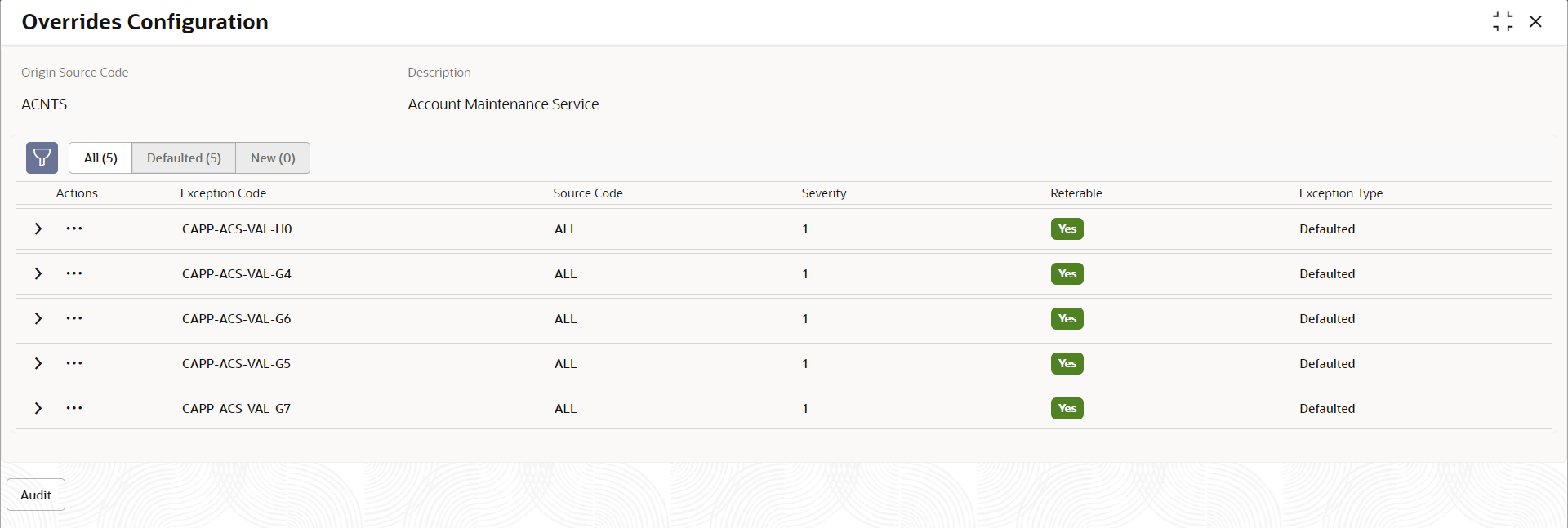
Task: Click the Referable column header
Action: 1076,193
